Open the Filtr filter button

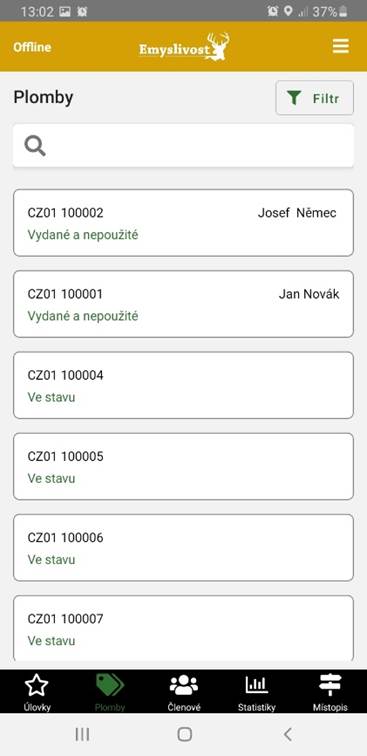[x=314, y=98]
